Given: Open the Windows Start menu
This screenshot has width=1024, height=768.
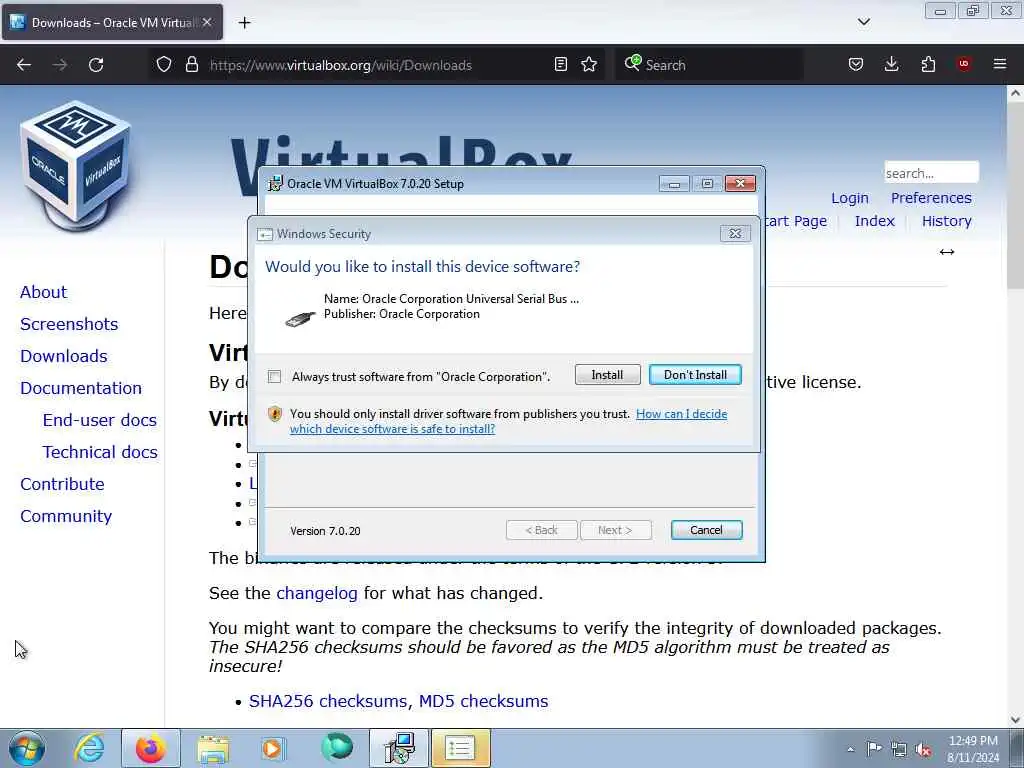Looking at the screenshot, I should click(27, 748).
